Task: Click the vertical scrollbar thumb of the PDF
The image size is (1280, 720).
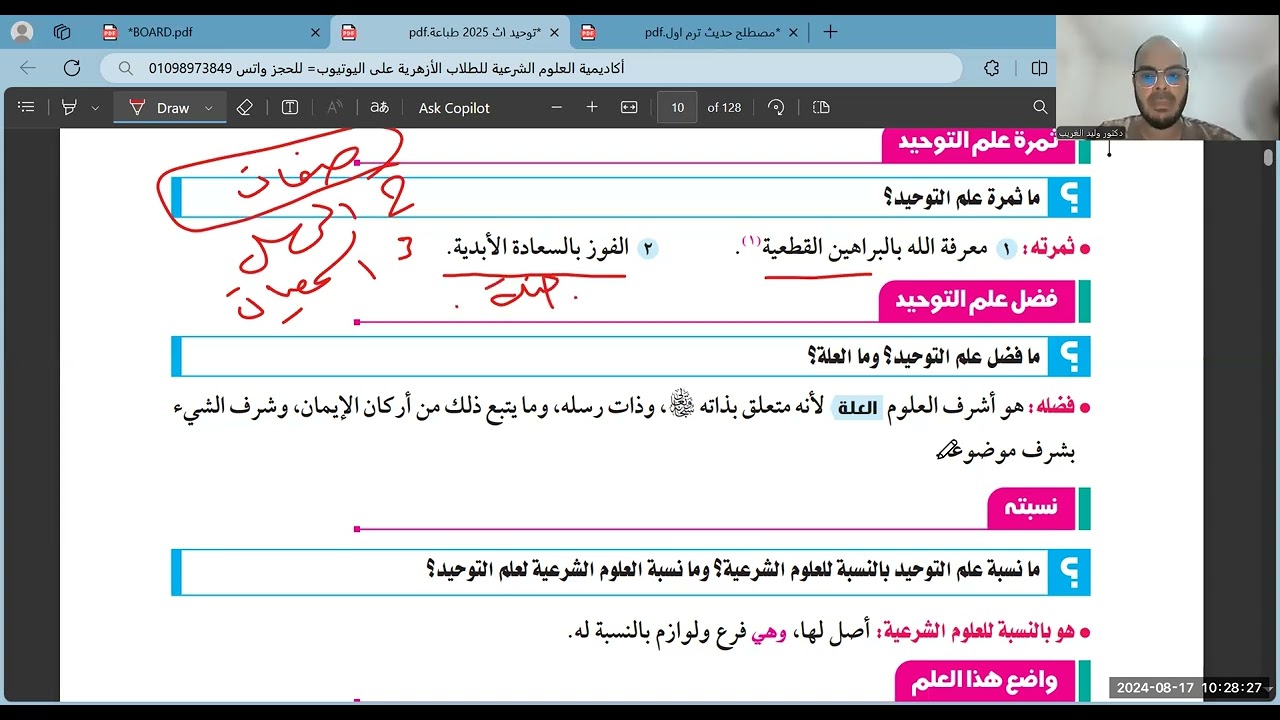Action: click(1269, 158)
